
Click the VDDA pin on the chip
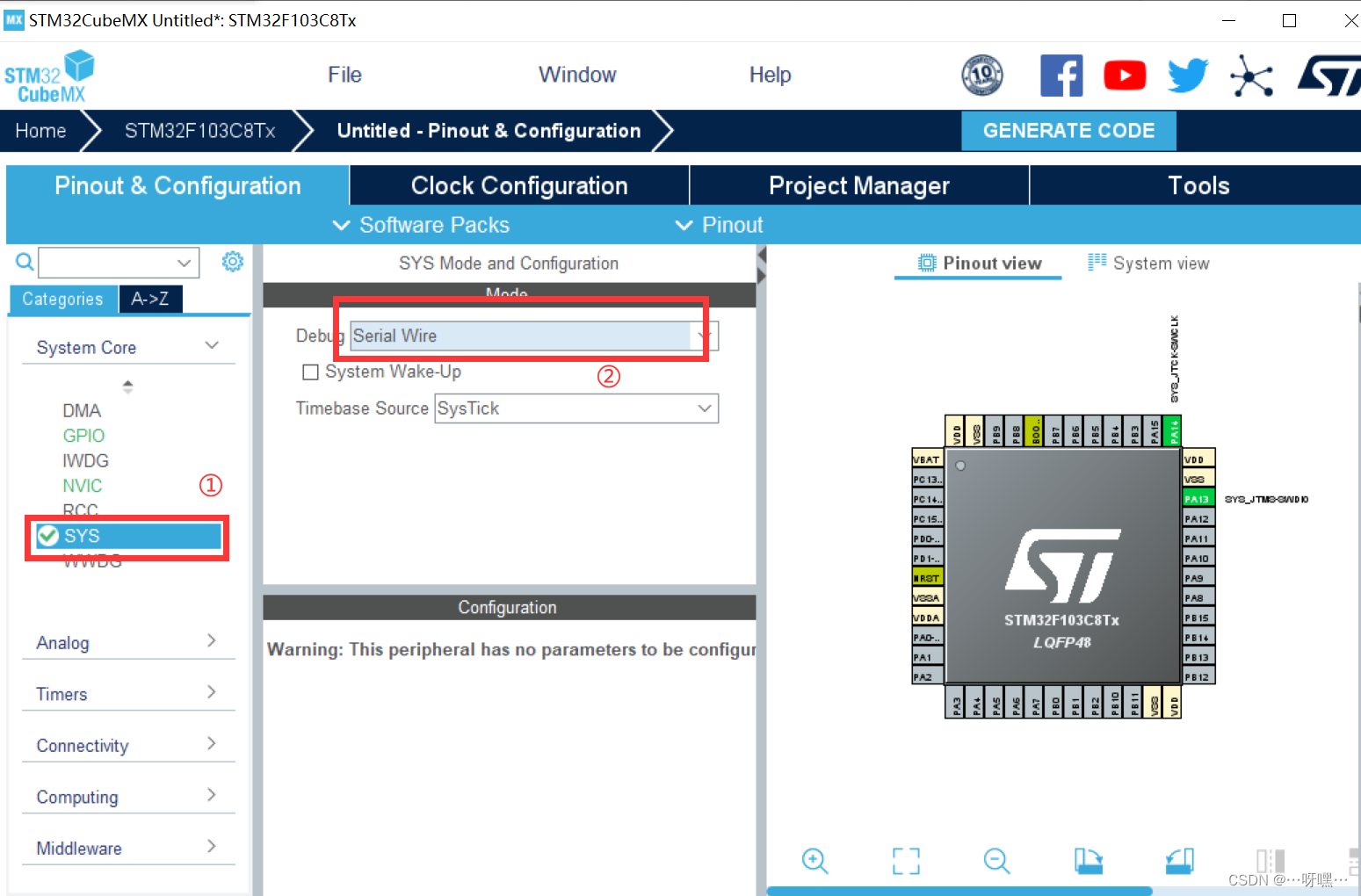(x=928, y=618)
